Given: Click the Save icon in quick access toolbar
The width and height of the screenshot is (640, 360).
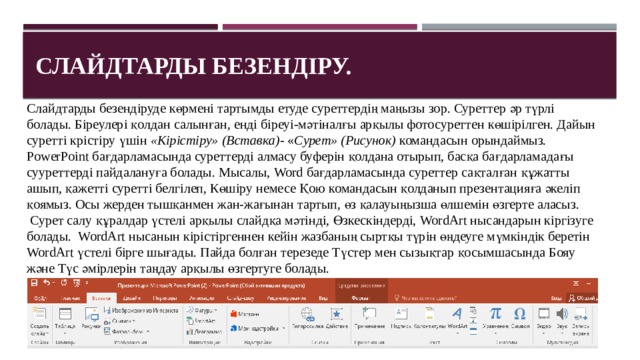Looking at the screenshot, I should click(x=34, y=282).
